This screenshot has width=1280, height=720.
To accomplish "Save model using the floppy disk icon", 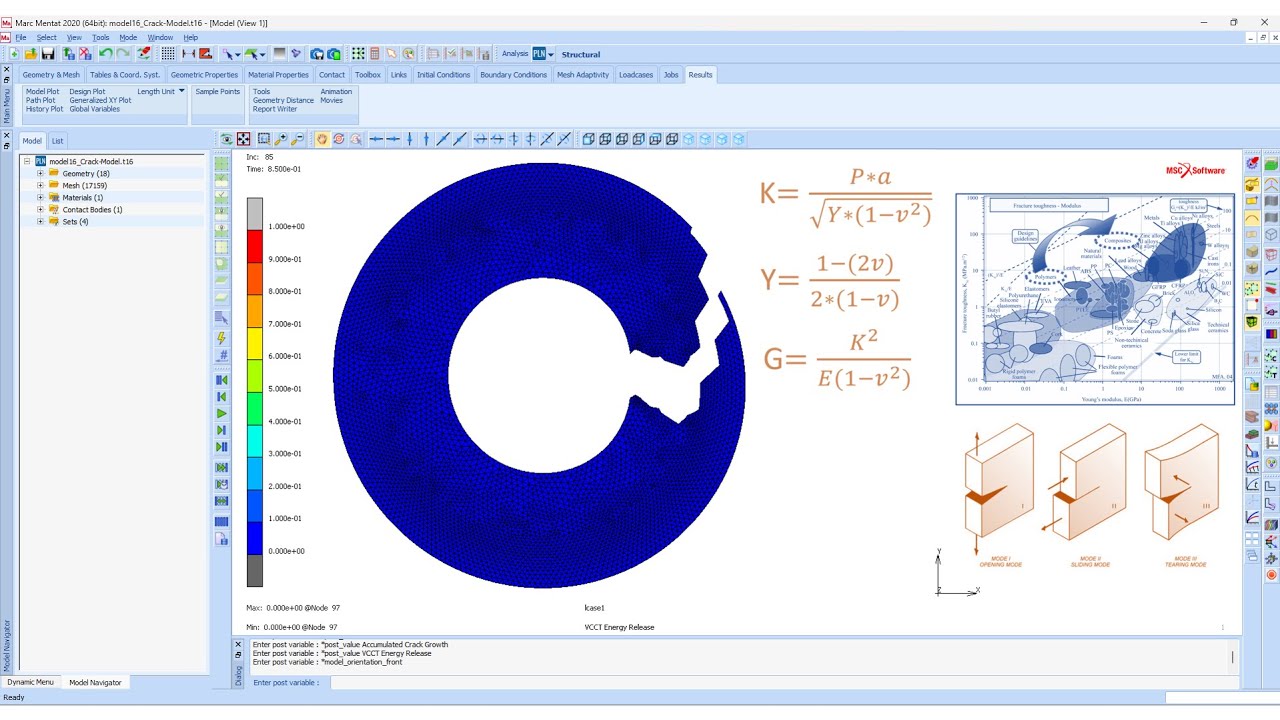I will tap(48, 54).
